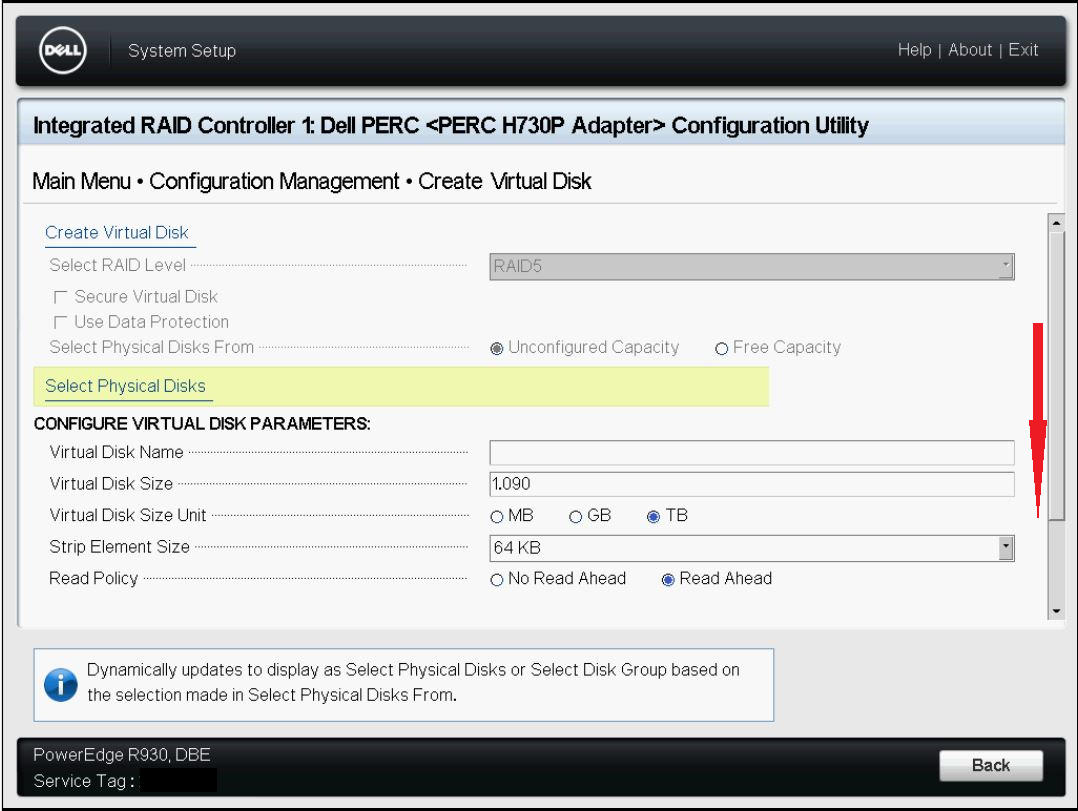Click the Configuration Management breadcrumb text
The image size is (1078, 811).
click(x=274, y=181)
